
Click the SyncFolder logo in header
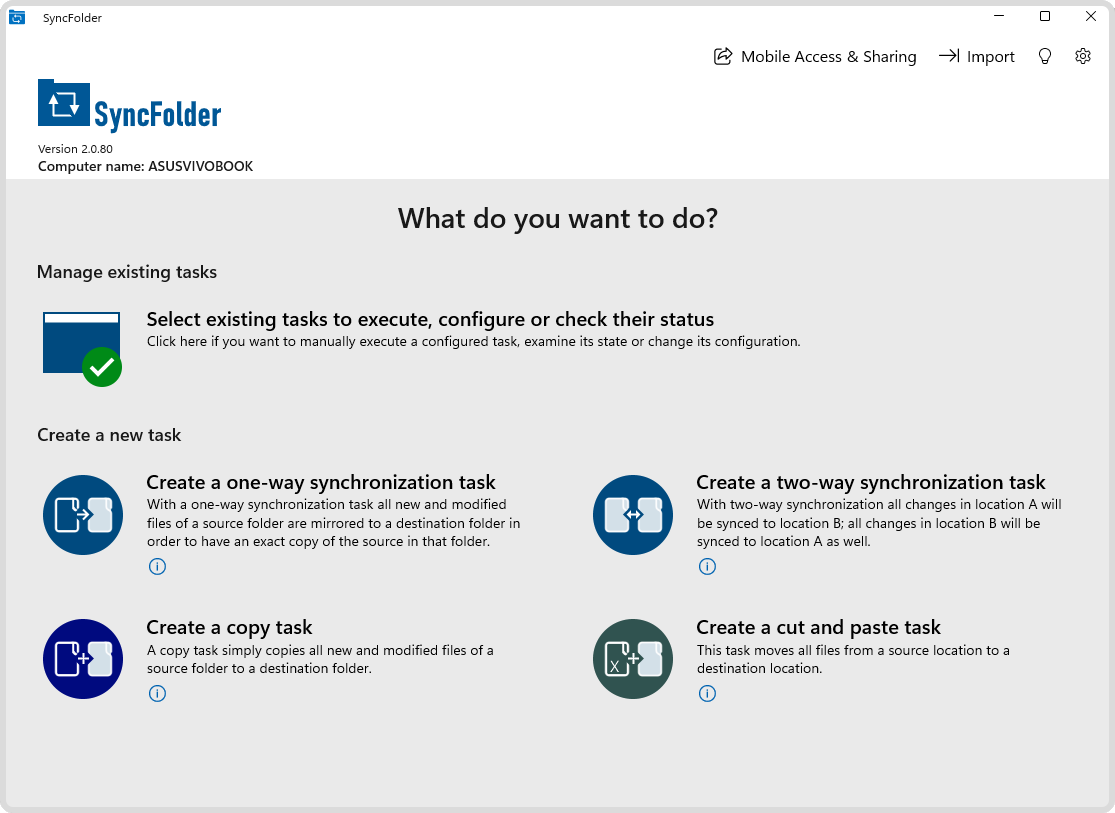click(x=129, y=106)
